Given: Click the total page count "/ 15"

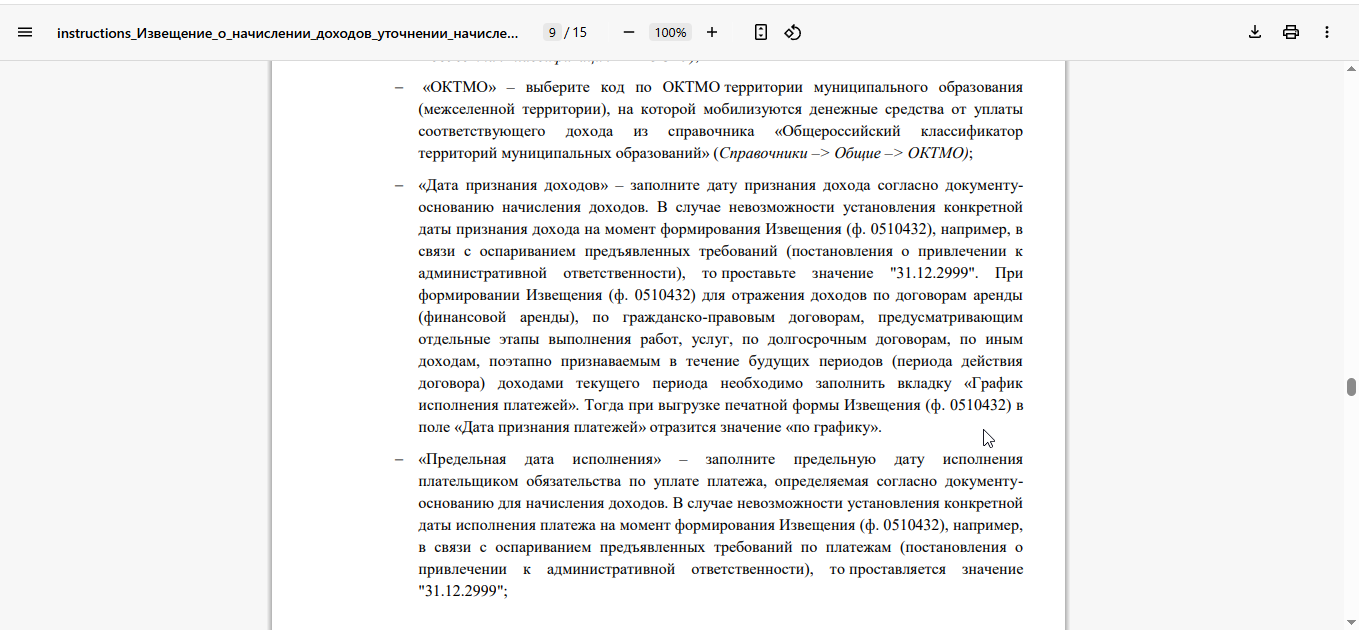Looking at the screenshot, I should pos(576,32).
